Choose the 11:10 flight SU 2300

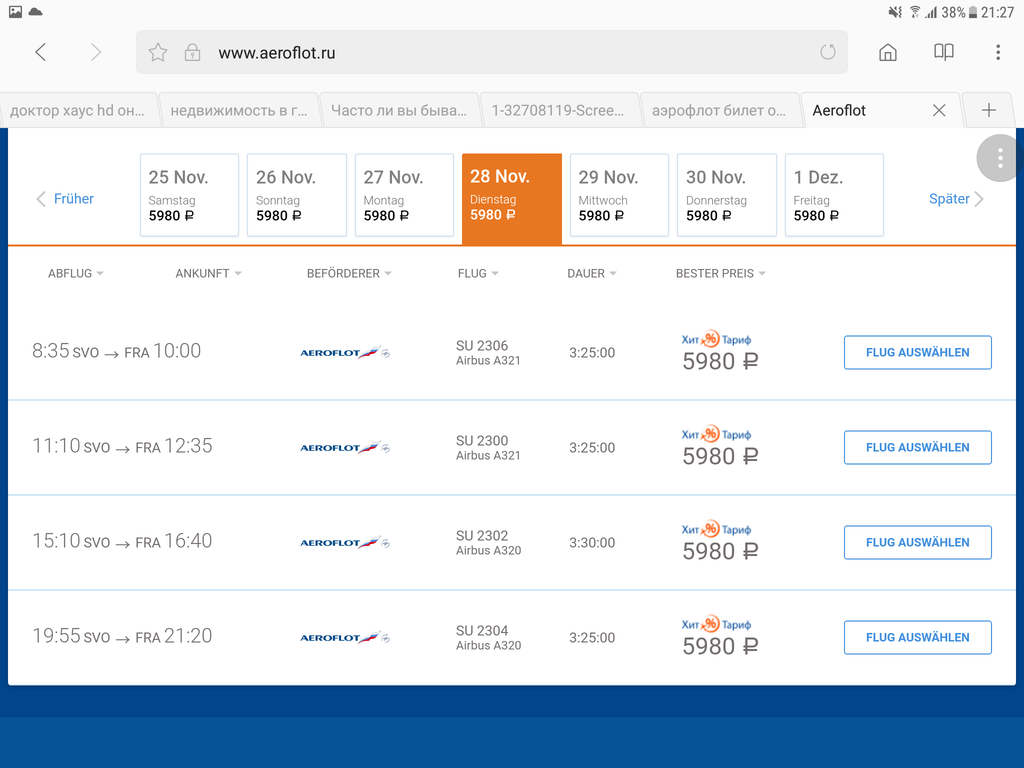pos(918,447)
